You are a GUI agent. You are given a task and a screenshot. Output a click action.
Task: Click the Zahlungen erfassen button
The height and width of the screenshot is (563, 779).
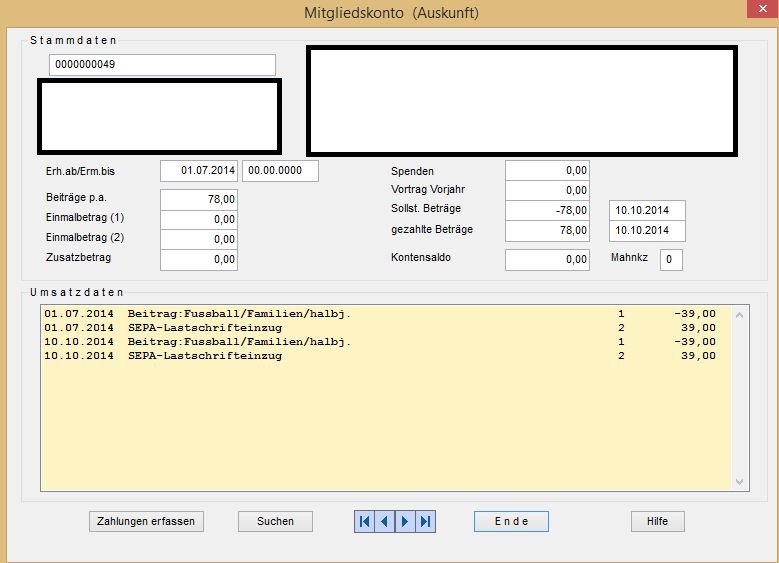(x=146, y=521)
